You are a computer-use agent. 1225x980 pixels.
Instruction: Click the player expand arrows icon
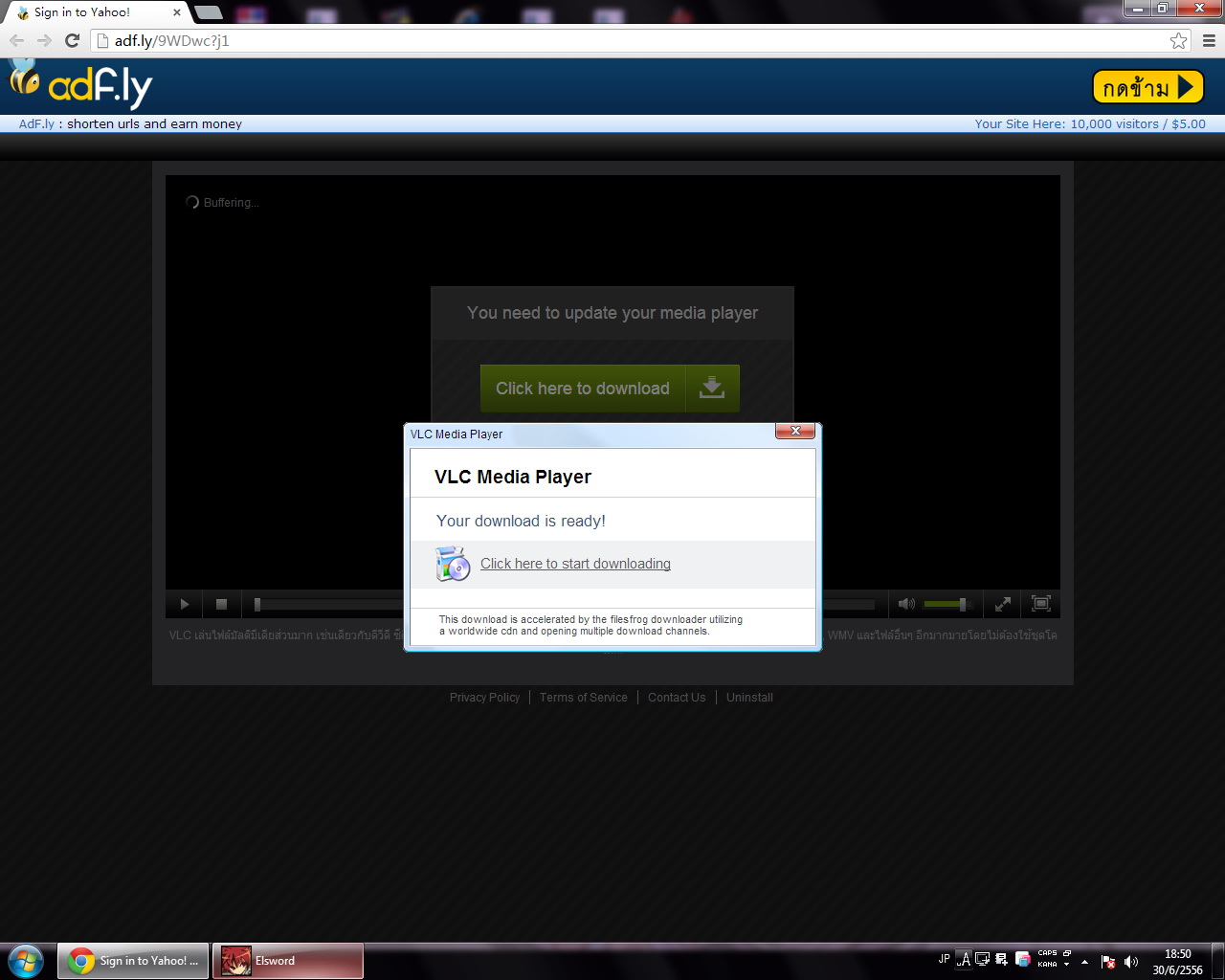[x=1003, y=604]
